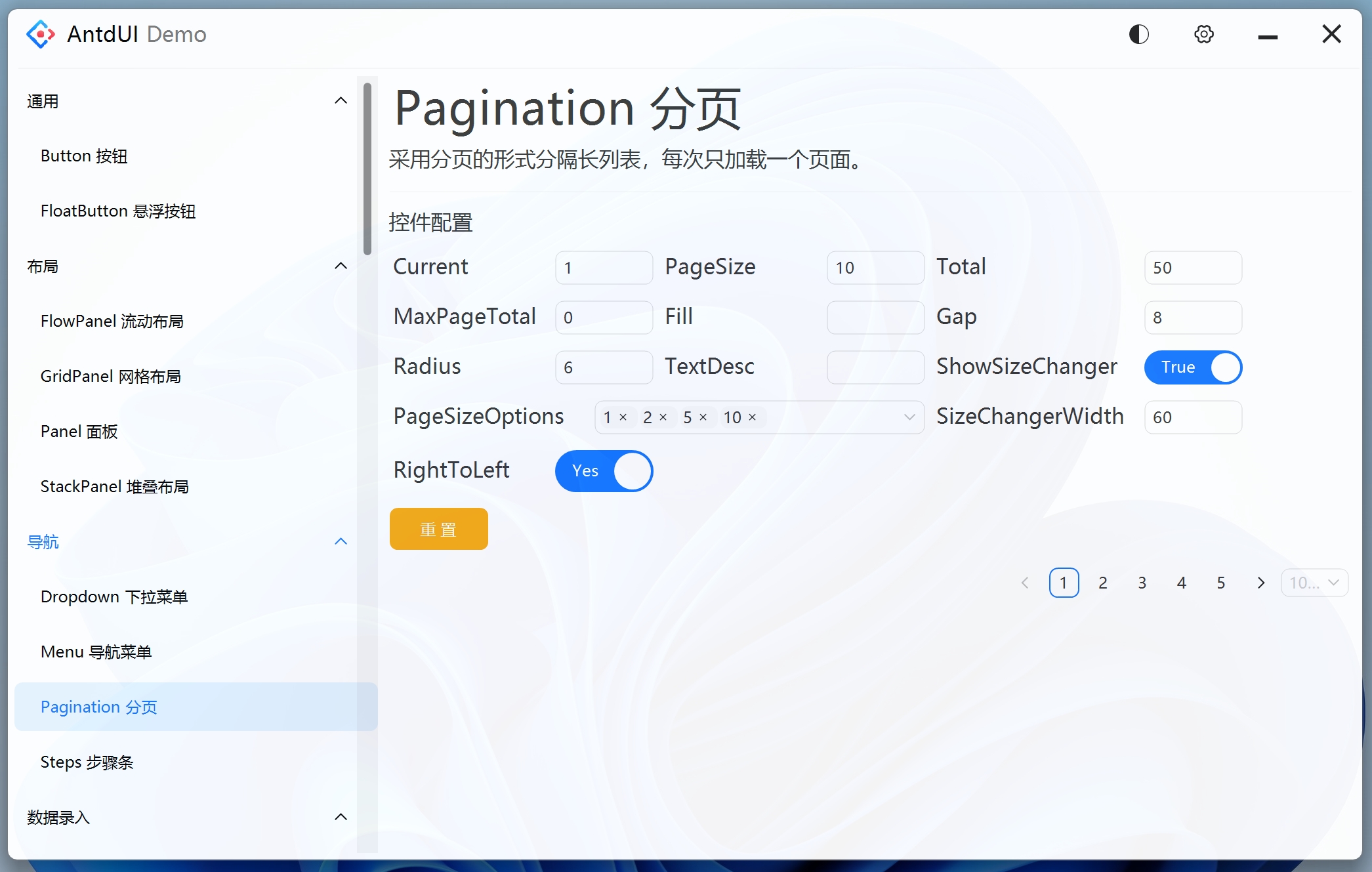Disable the ShowSizeChanger switch
Screen dimensions: 1372x872
pos(1193,367)
